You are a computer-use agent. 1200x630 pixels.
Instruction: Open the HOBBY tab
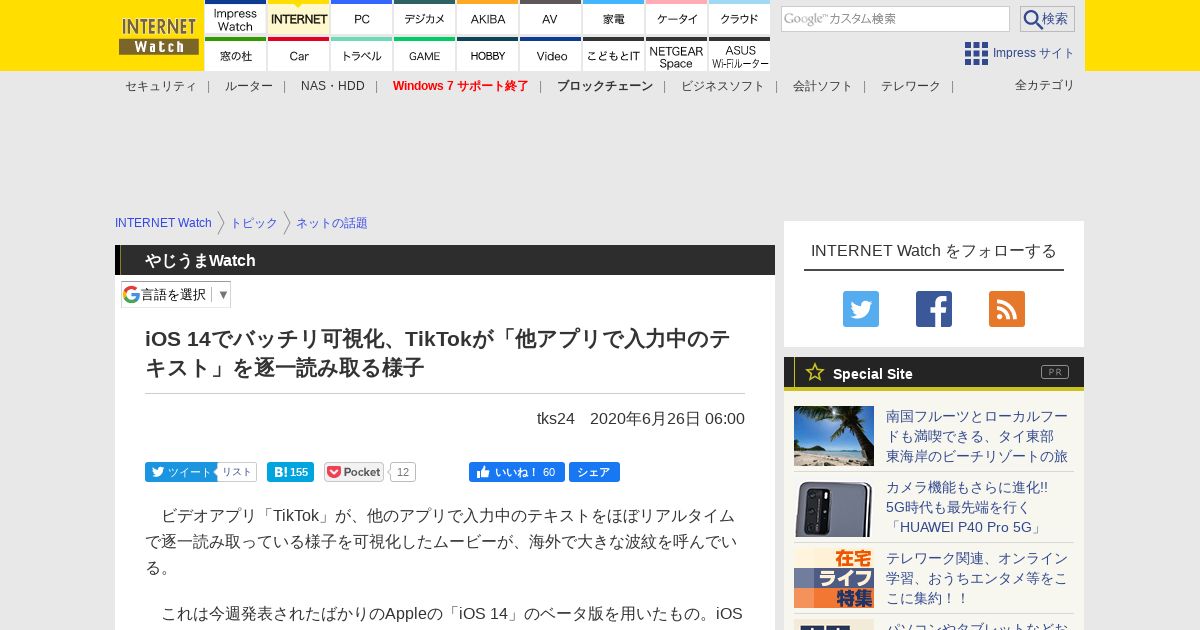(x=488, y=55)
